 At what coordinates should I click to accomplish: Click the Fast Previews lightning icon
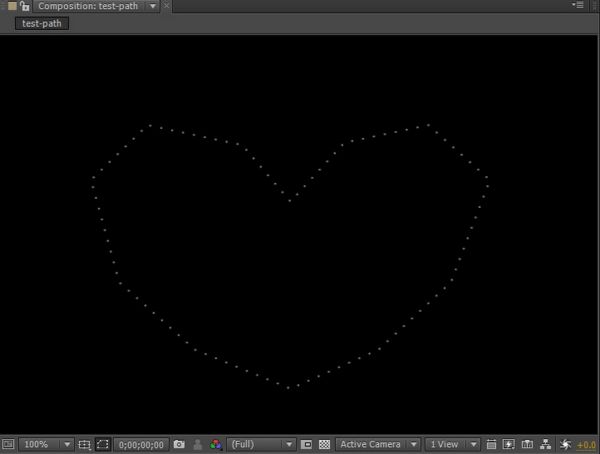[509, 444]
